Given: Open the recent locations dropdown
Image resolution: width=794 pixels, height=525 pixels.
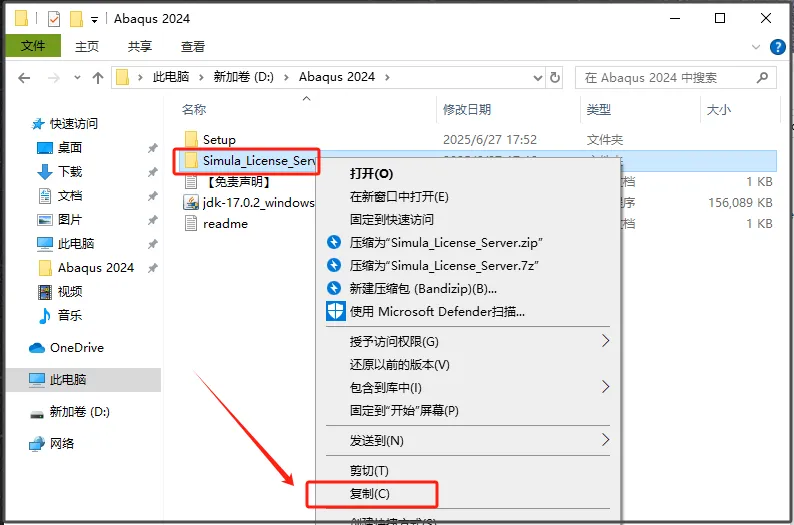Looking at the screenshot, I should (77, 77).
